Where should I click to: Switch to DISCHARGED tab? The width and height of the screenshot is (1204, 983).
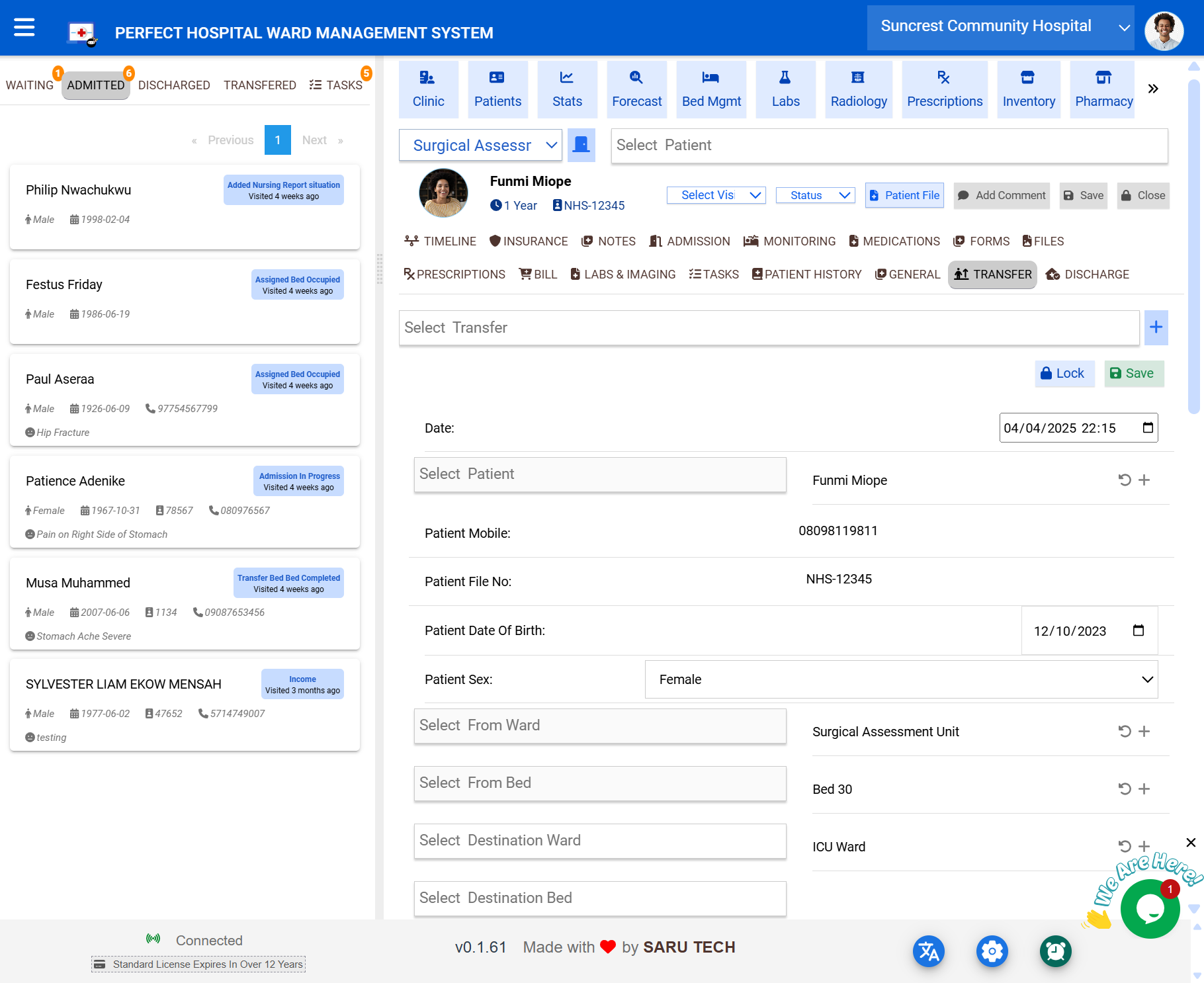174,85
